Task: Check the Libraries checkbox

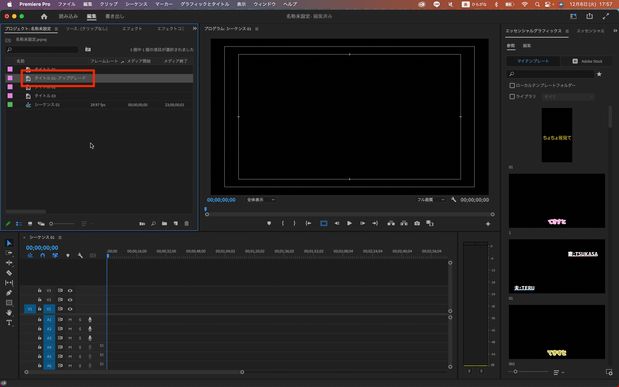Action: 512,96
